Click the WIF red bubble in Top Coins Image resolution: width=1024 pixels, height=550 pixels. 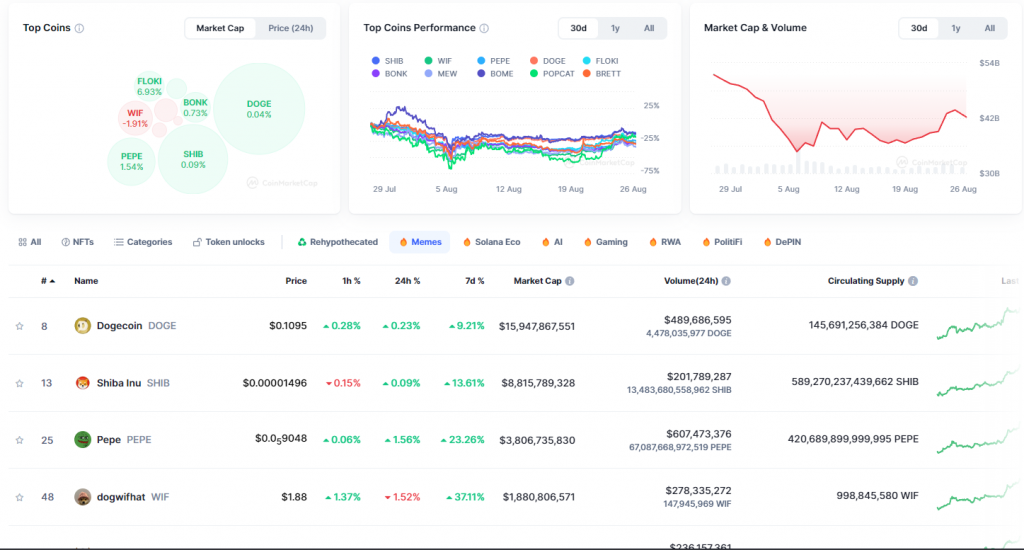click(135, 118)
